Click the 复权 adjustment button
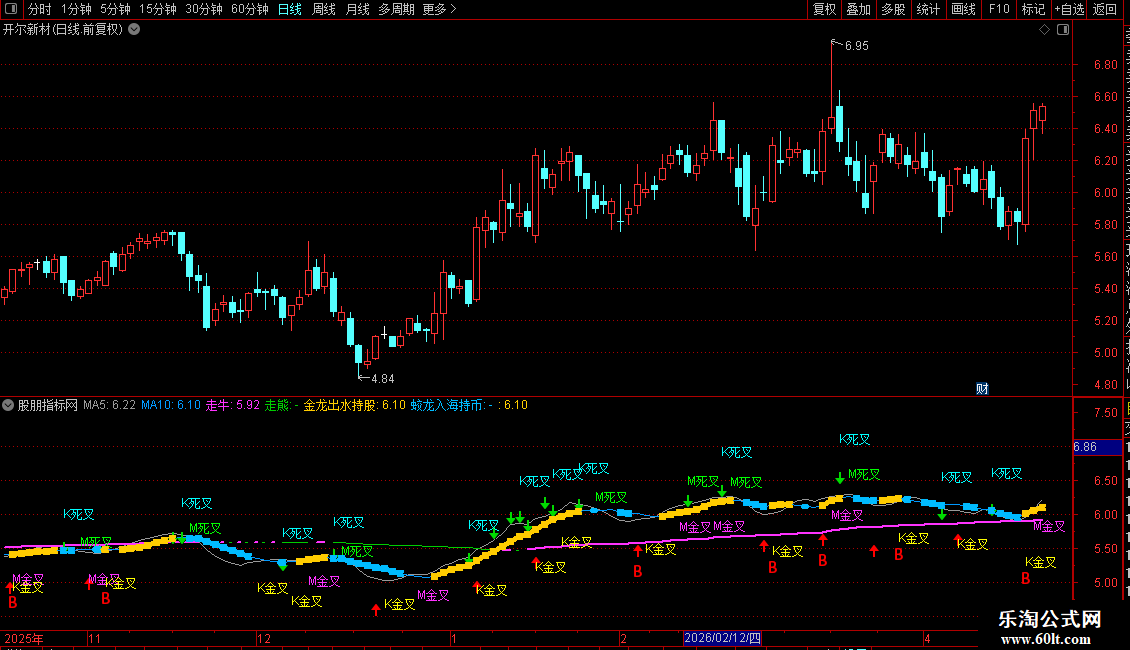Viewport: 1130px width, 650px height. 824,9
